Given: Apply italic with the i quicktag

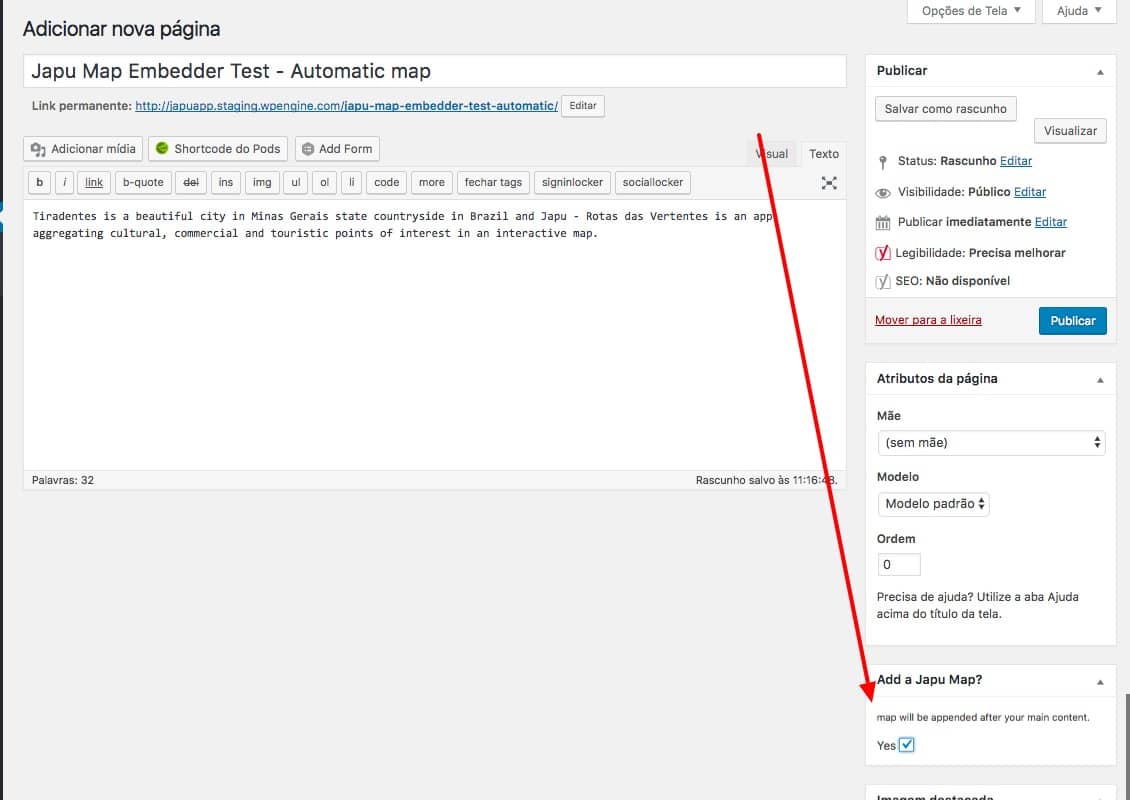Looking at the screenshot, I should tap(64, 182).
